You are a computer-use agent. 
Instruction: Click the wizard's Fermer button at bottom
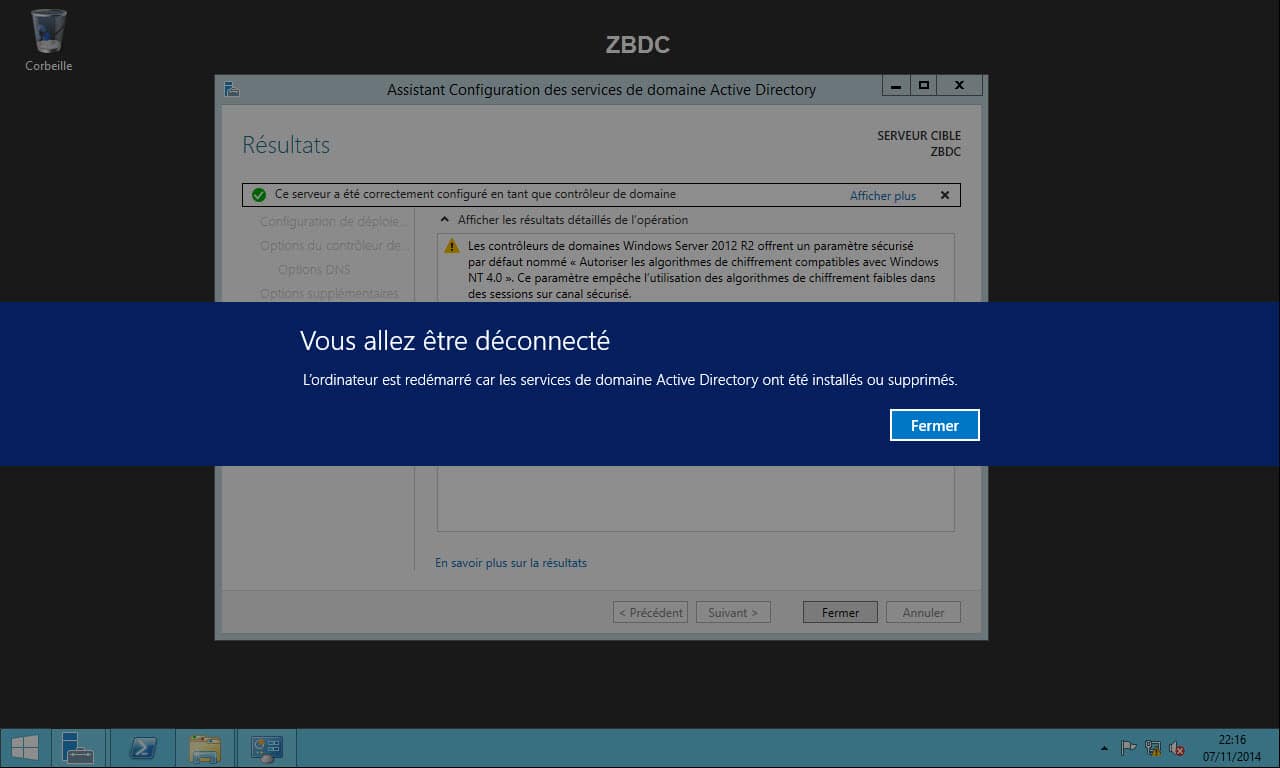[840, 612]
